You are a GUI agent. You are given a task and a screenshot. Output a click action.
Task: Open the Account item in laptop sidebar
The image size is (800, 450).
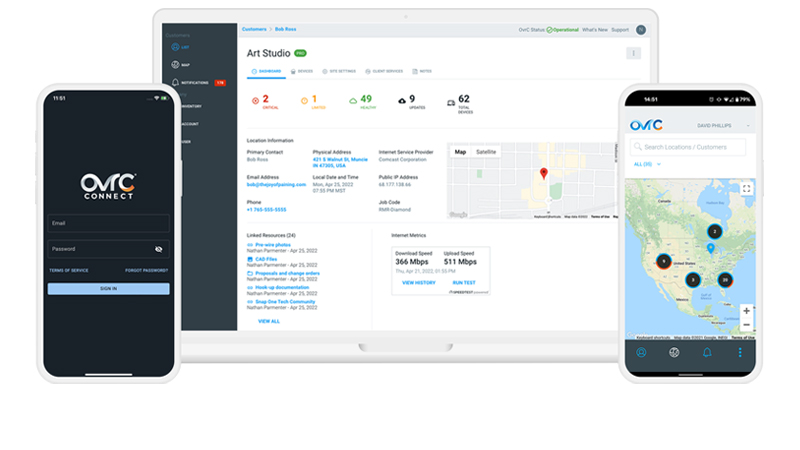[x=190, y=124]
